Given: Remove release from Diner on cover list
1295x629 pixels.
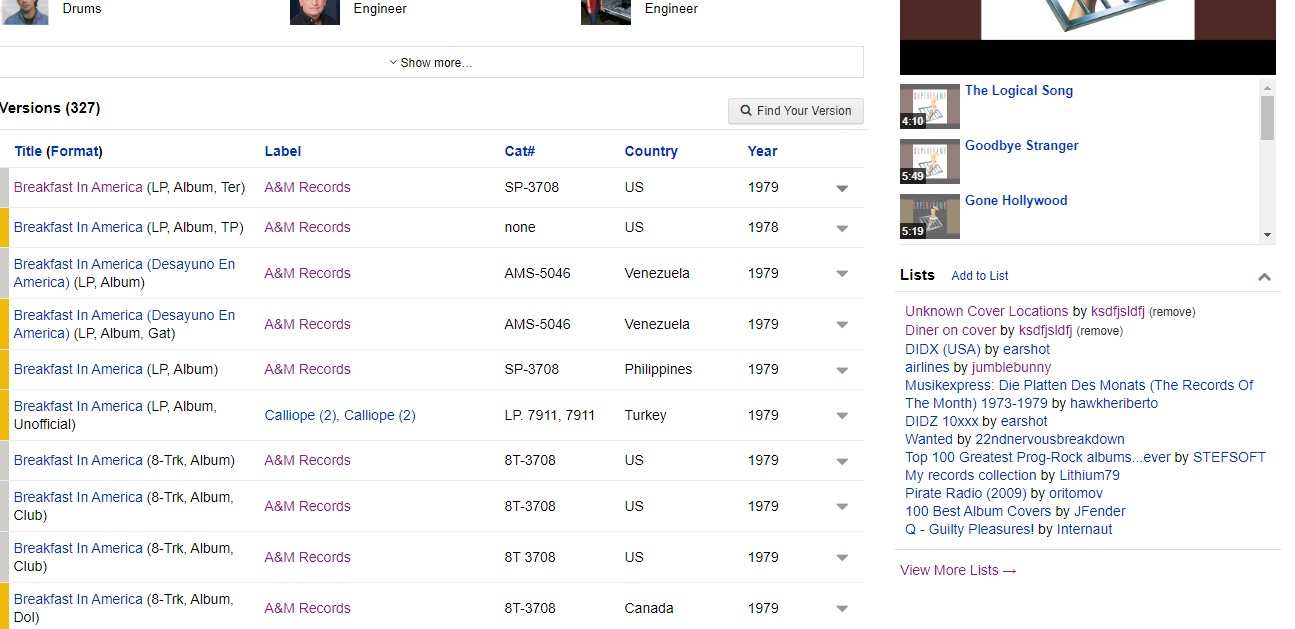Looking at the screenshot, I should [x=1100, y=331].
